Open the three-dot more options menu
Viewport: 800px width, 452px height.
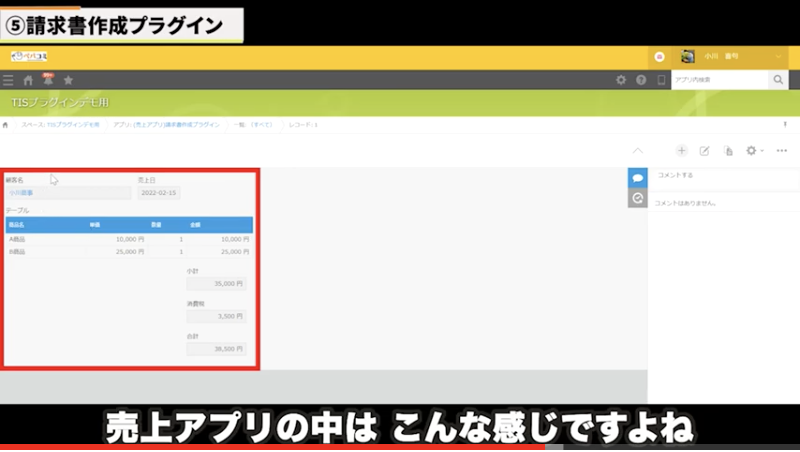pyautogui.click(x=782, y=151)
